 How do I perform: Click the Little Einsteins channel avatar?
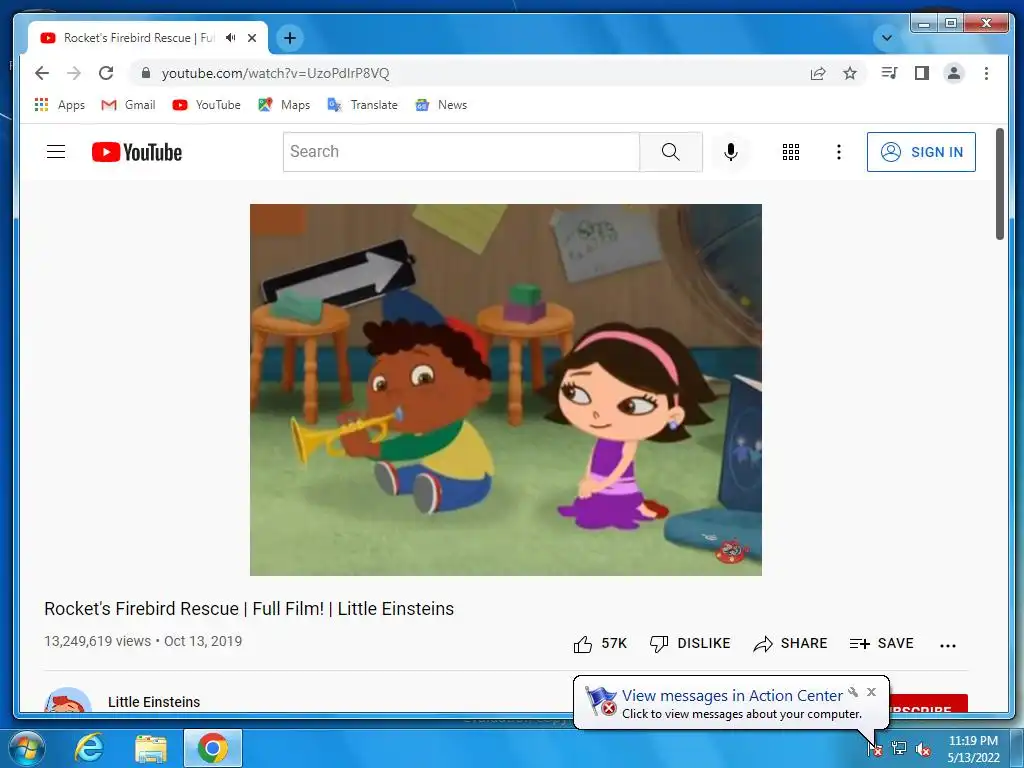[67, 700]
